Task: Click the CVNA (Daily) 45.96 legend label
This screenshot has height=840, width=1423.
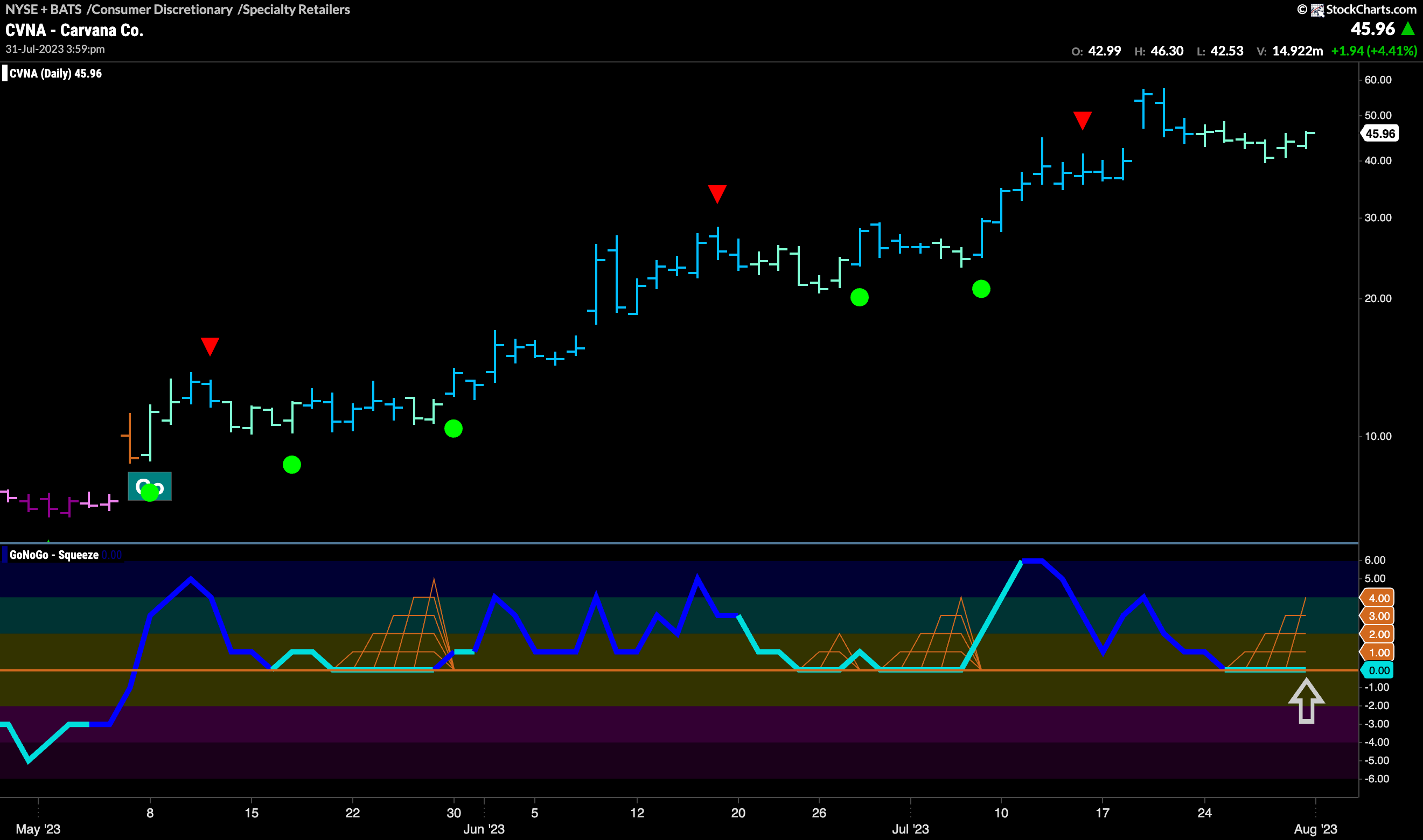Action: click(x=55, y=74)
